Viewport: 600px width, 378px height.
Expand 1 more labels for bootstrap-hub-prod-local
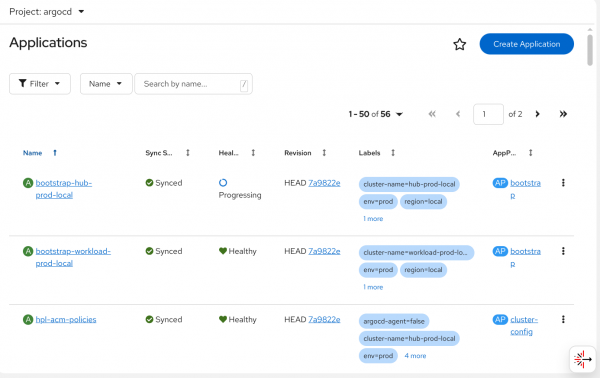(x=373, y=219)
